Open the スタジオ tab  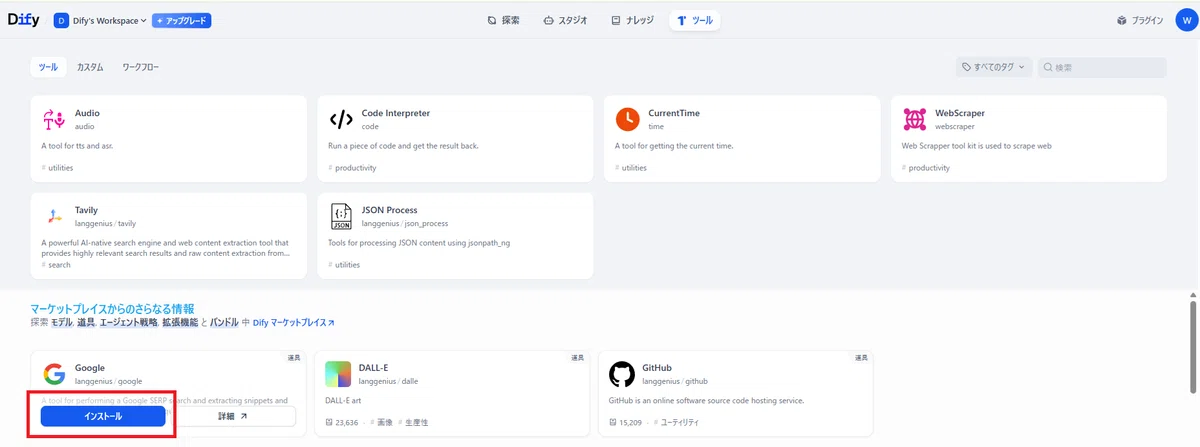click(x=565, y=20)
